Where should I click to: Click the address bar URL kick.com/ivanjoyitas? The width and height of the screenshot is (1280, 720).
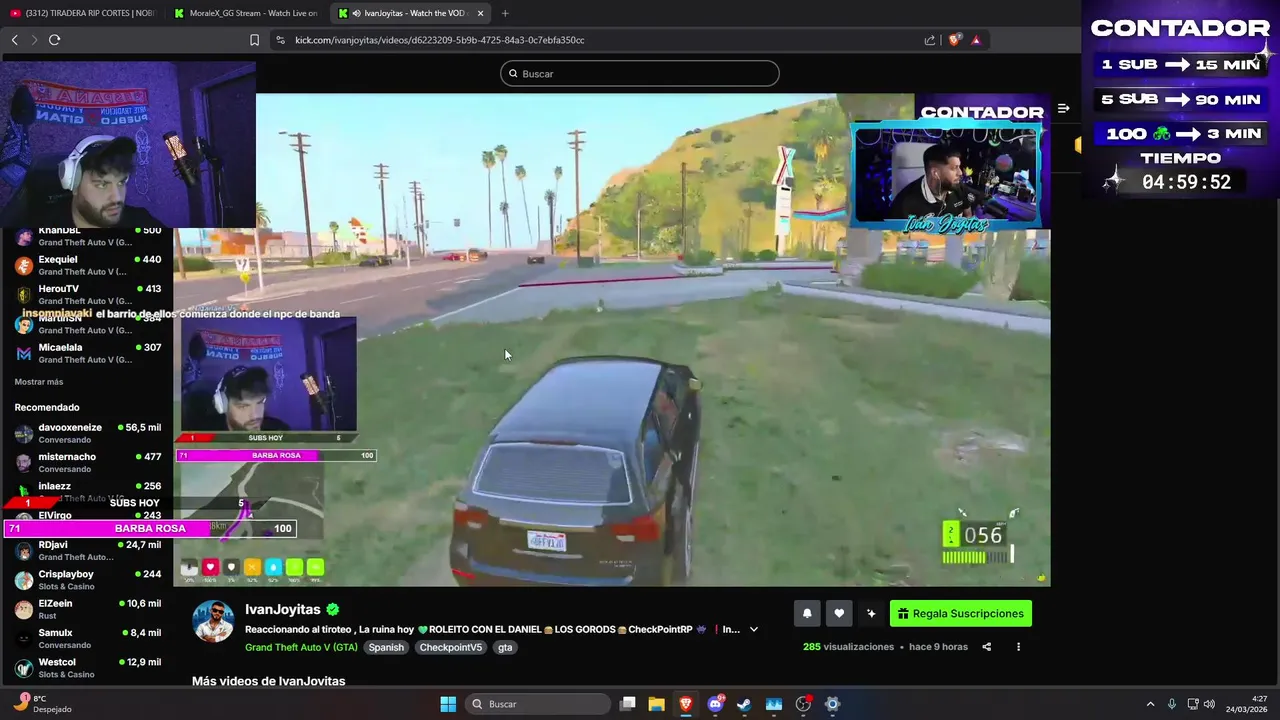440,40
